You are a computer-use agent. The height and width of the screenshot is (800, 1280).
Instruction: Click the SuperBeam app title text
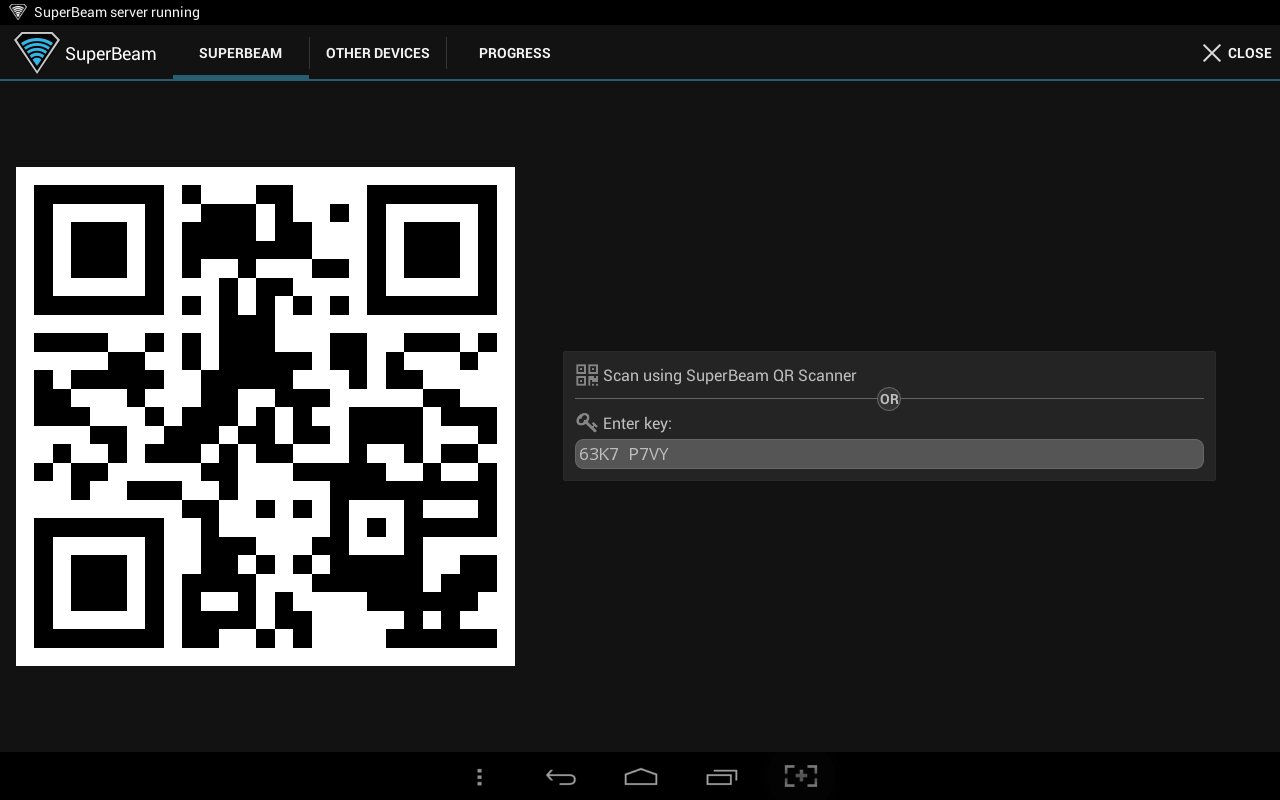tap(110, 54)
